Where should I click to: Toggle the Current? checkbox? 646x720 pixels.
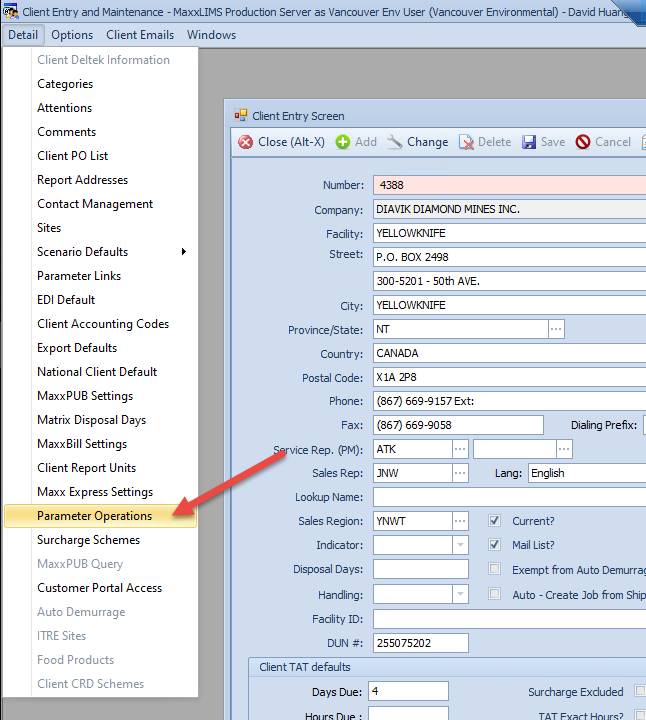point(494,521)
